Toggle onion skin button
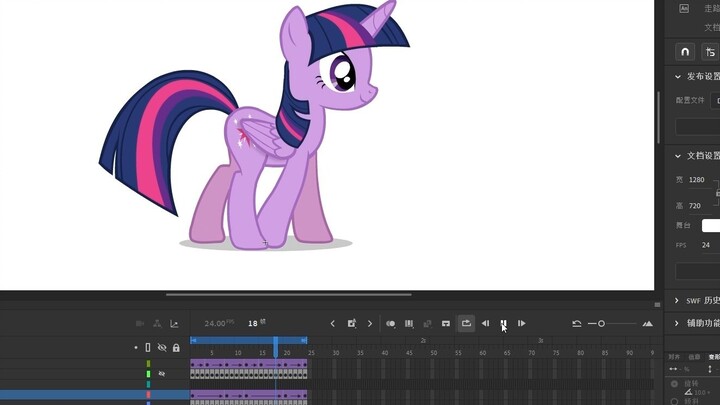 click(391, 324)
